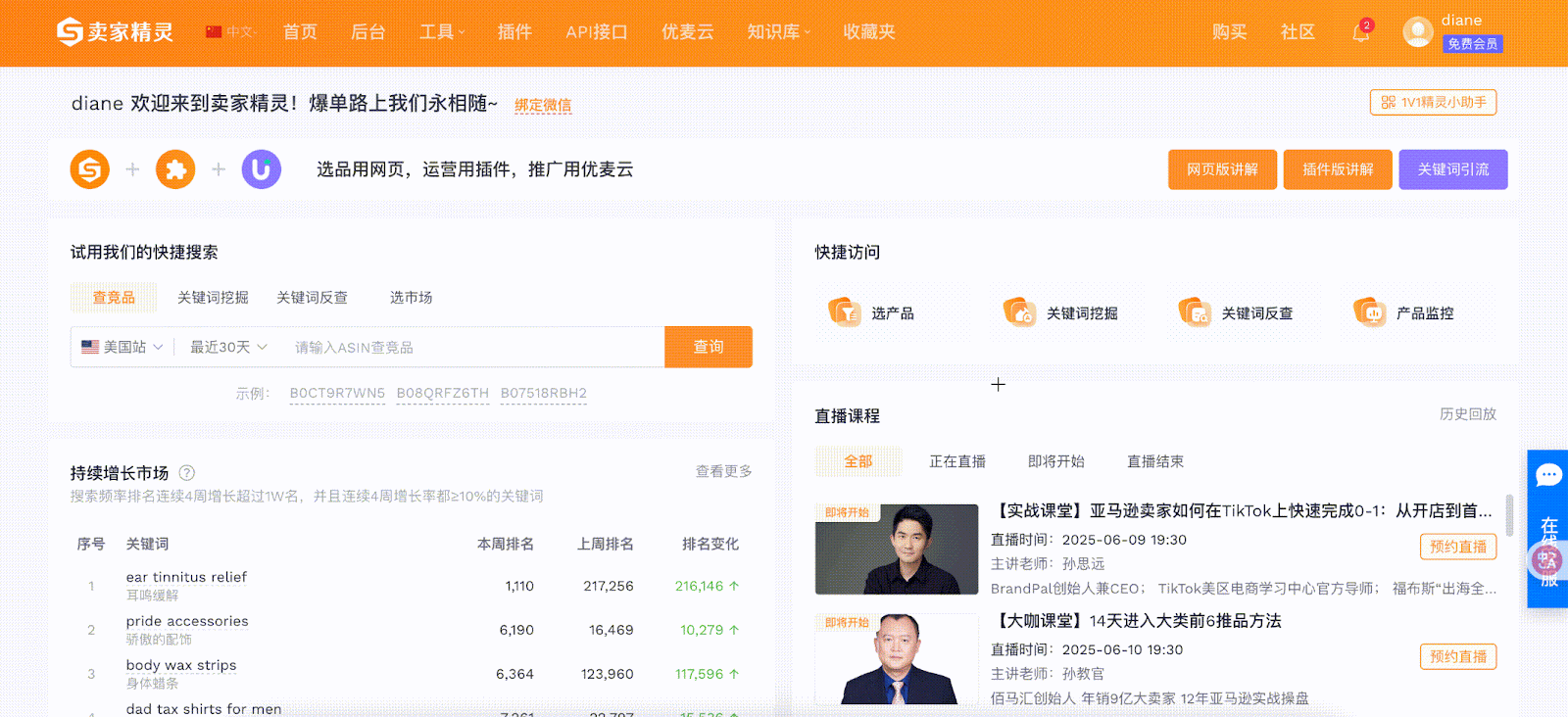Open 关键词挖掘 quick access shortcut
Screen dimensions: 1568x717
(x=1060, y=313)
